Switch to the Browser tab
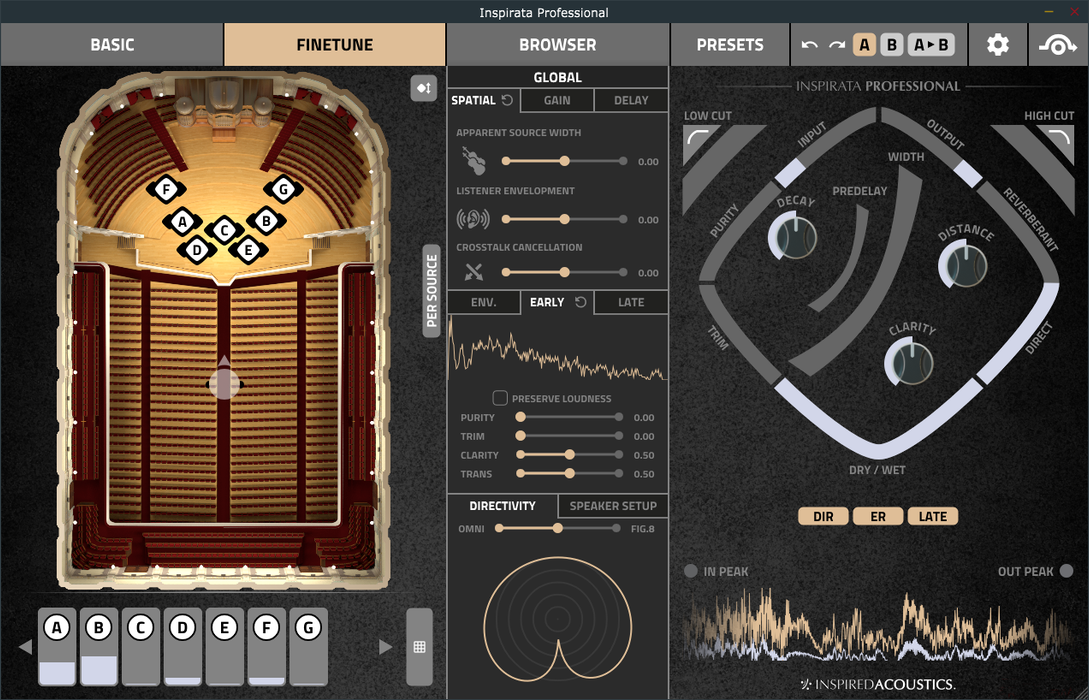The width and height of the screenshot is (1089, 700). coord(557,45)
